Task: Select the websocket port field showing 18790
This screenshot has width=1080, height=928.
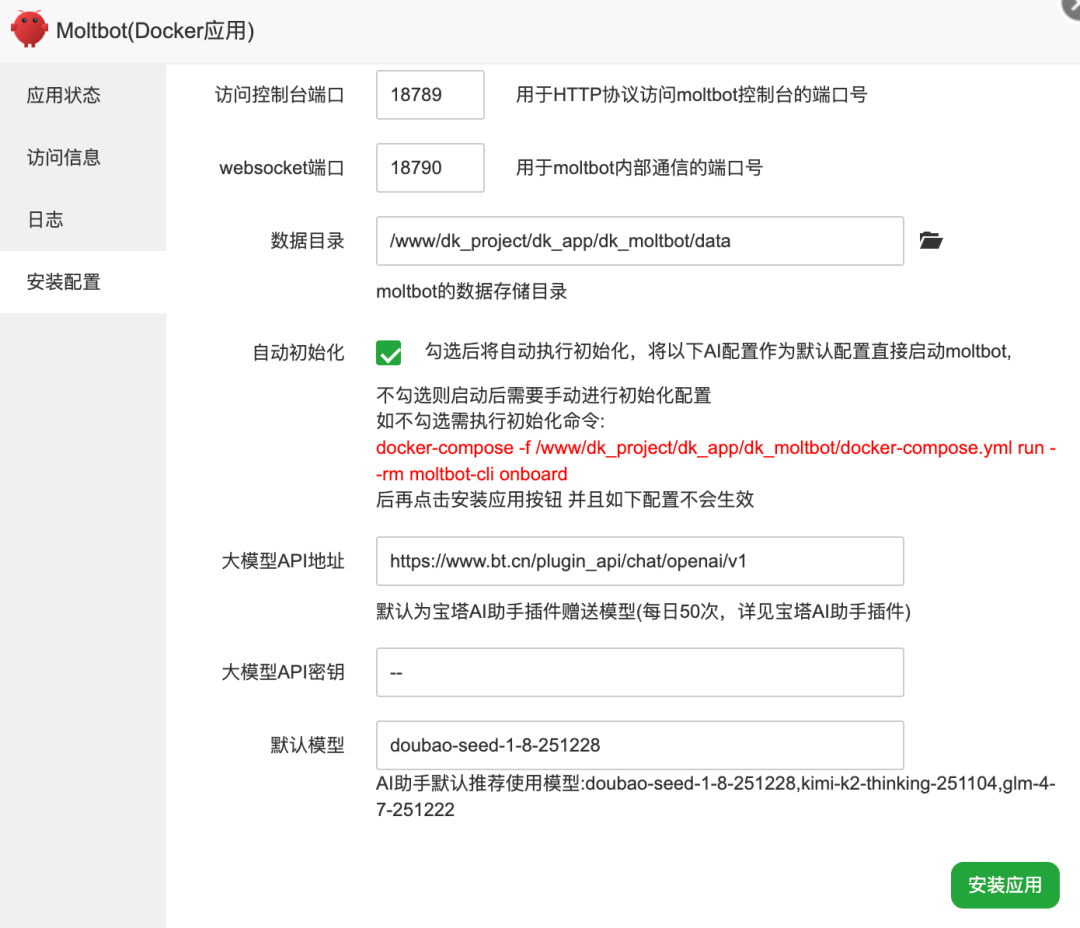Action: point(430,167)
